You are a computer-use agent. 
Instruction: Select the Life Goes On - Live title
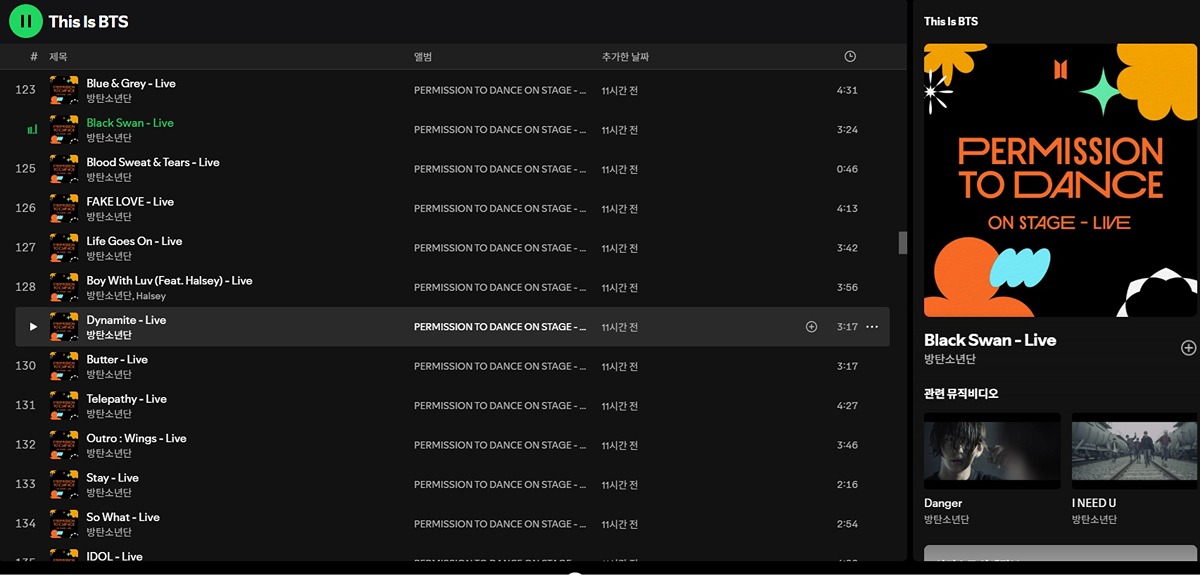[134, 241]
